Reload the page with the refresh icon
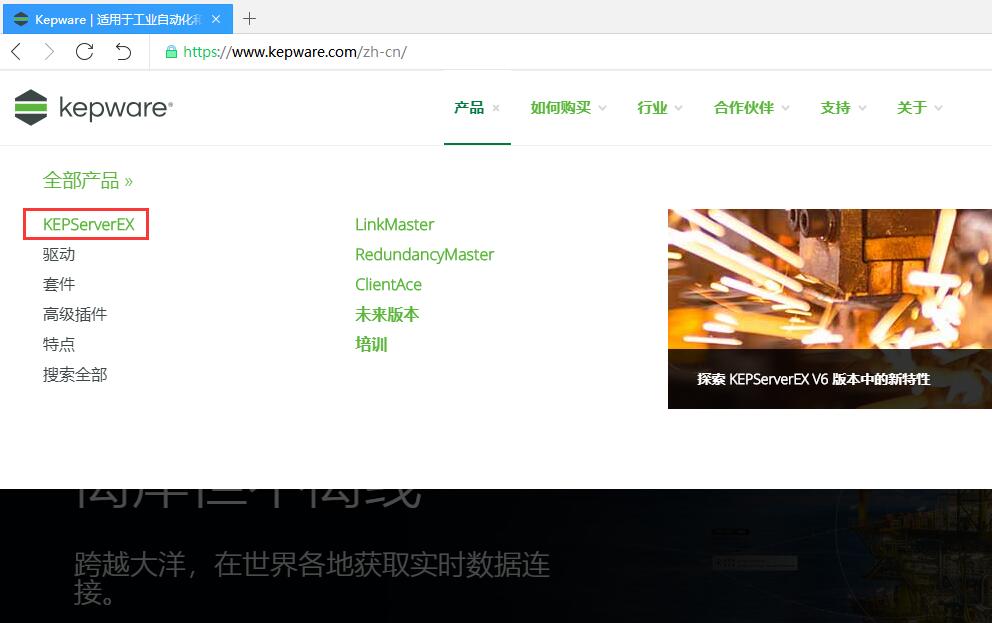The height and width of the screenshot is (623, 992). tap(84, 52)
